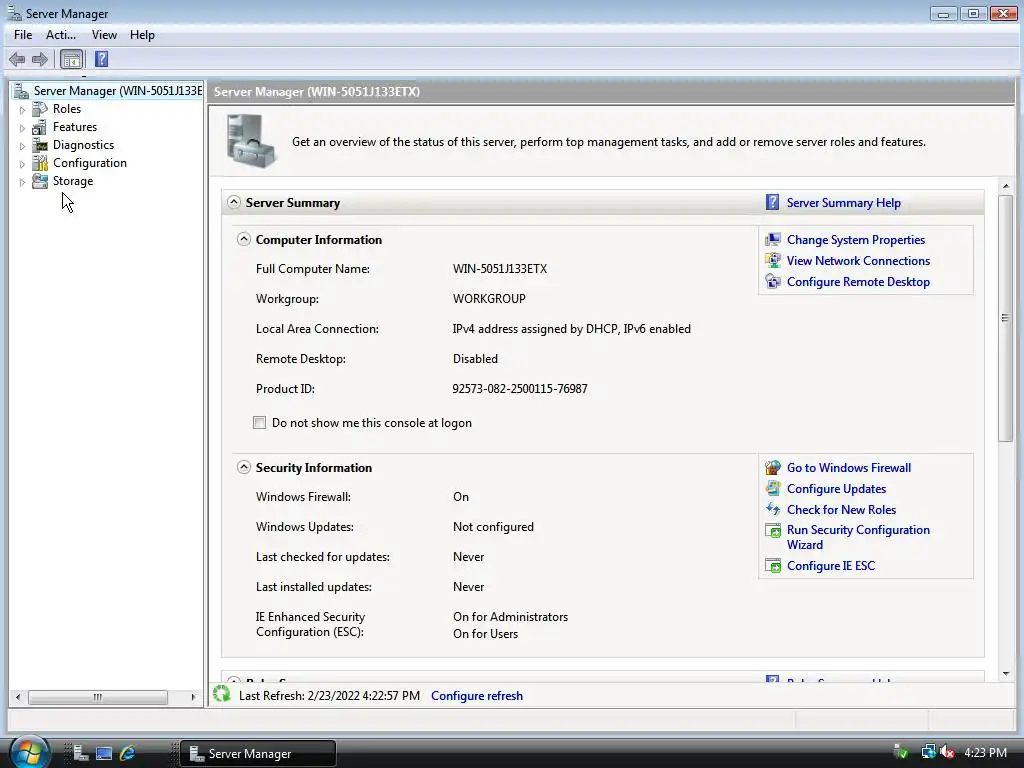This screenshot has height=768, width=1024.
Task: Collapse the Computer Information section
Action: [244, 239]
